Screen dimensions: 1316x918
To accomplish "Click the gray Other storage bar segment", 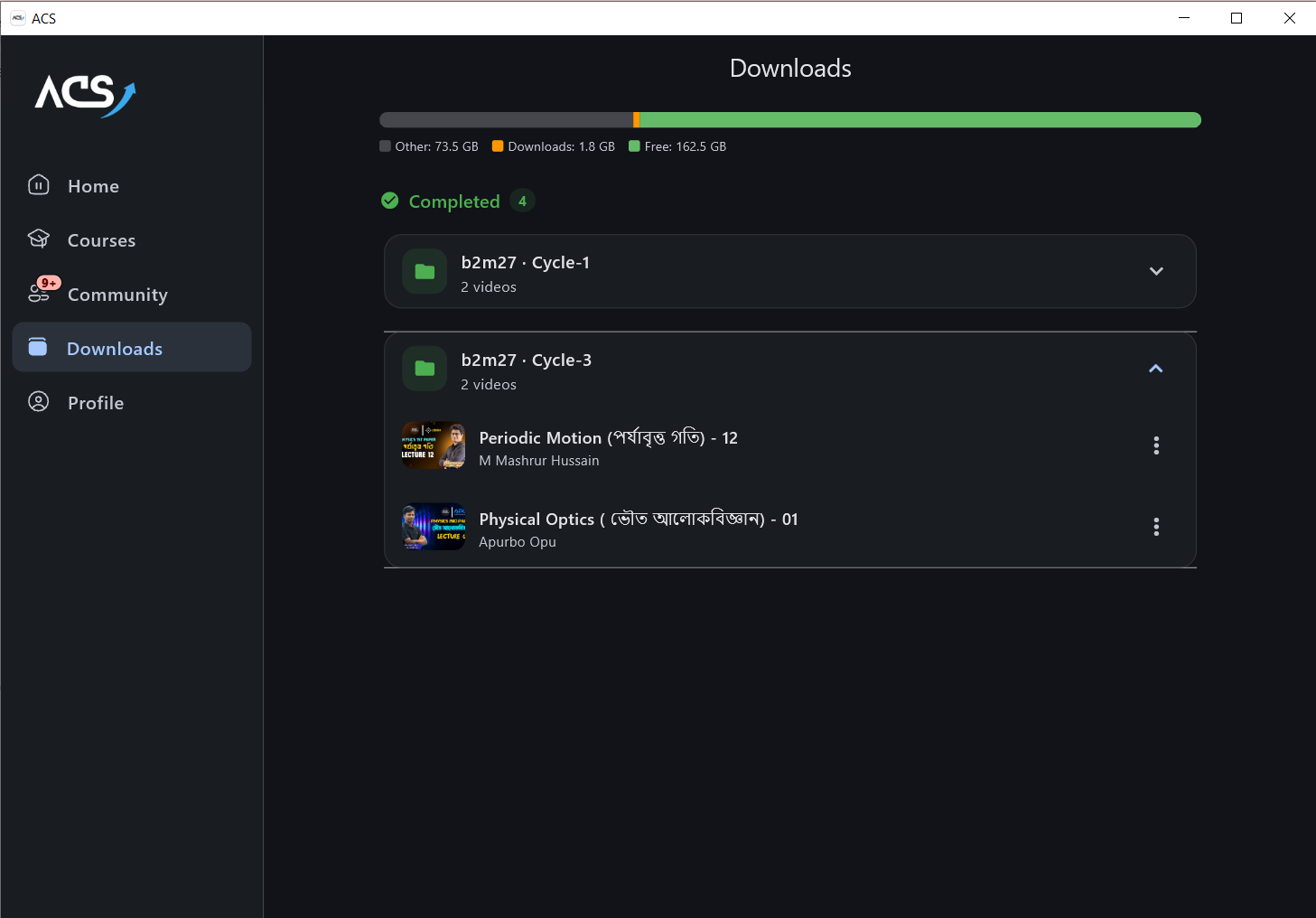I will tap(507, 120).
